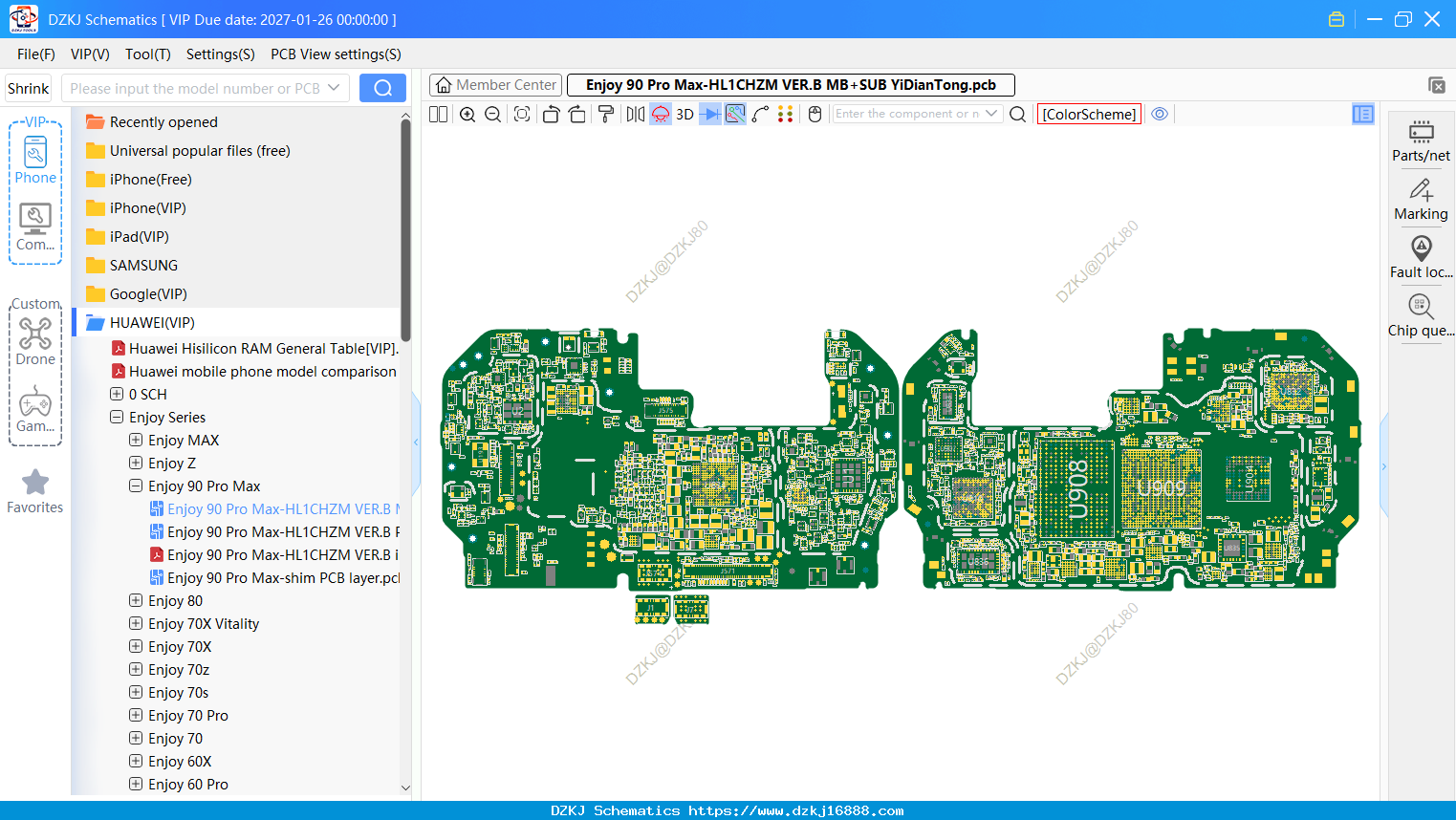Click the U908 chip on the board
Image resolution: width=1456 pixels, height=820 pixels.
coord(1076,487)
